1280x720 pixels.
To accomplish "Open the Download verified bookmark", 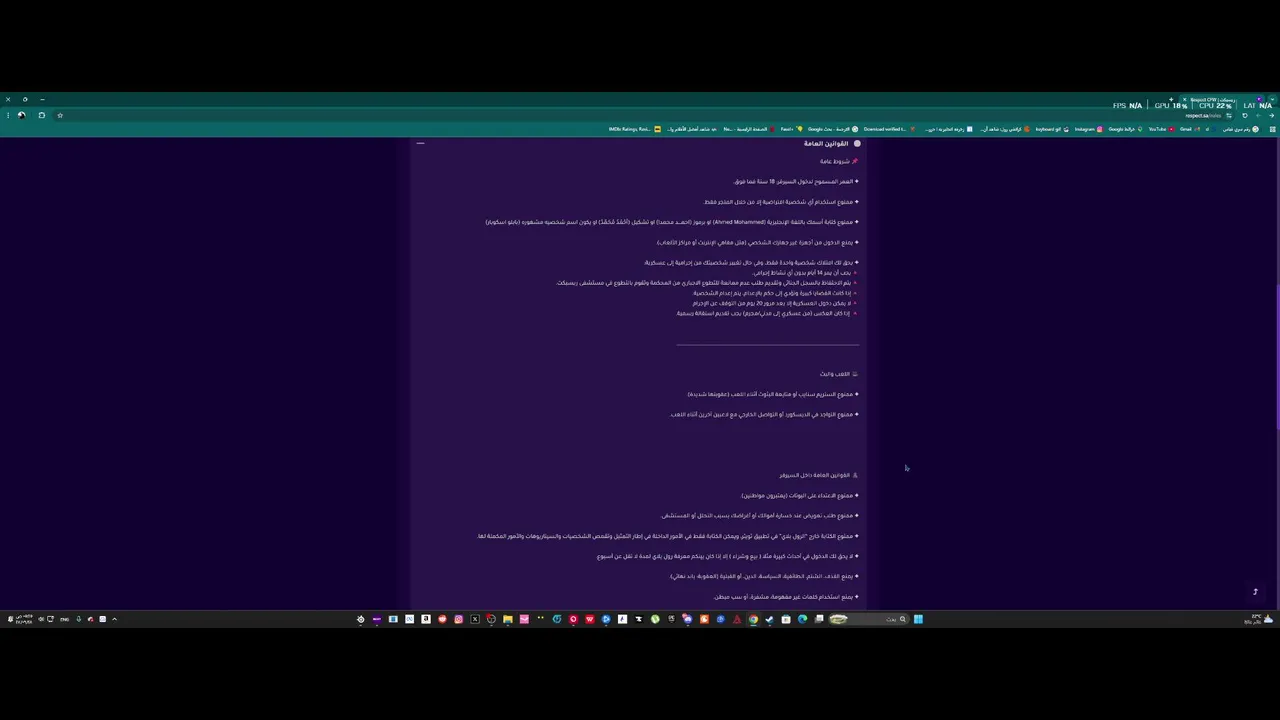I will pos(889,129).
